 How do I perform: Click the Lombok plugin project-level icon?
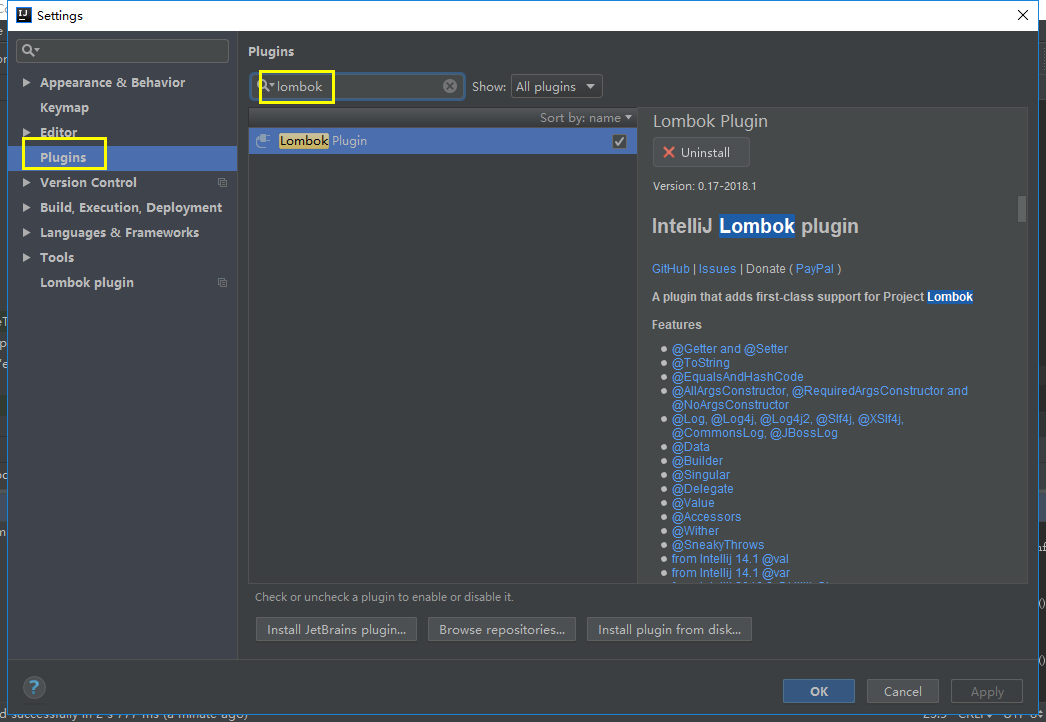coord(222,283)
